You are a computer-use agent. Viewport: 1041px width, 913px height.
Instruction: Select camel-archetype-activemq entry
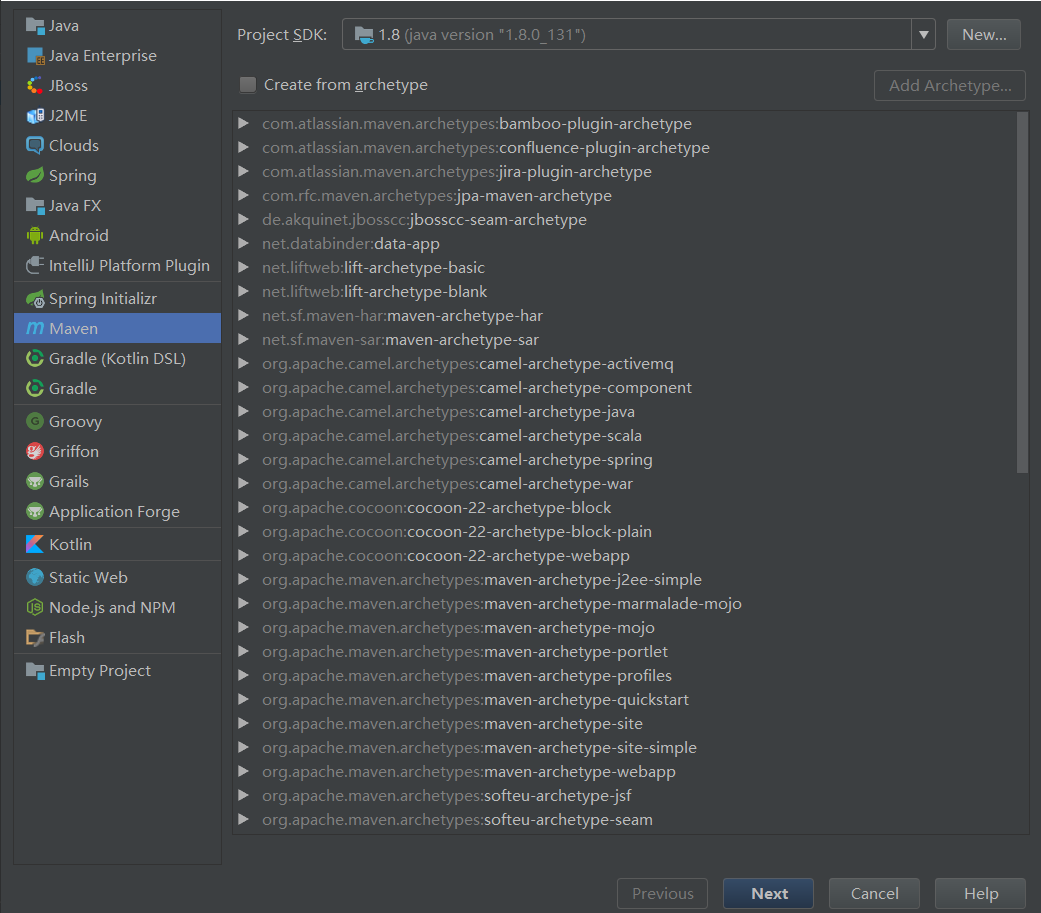coord(468,364)
